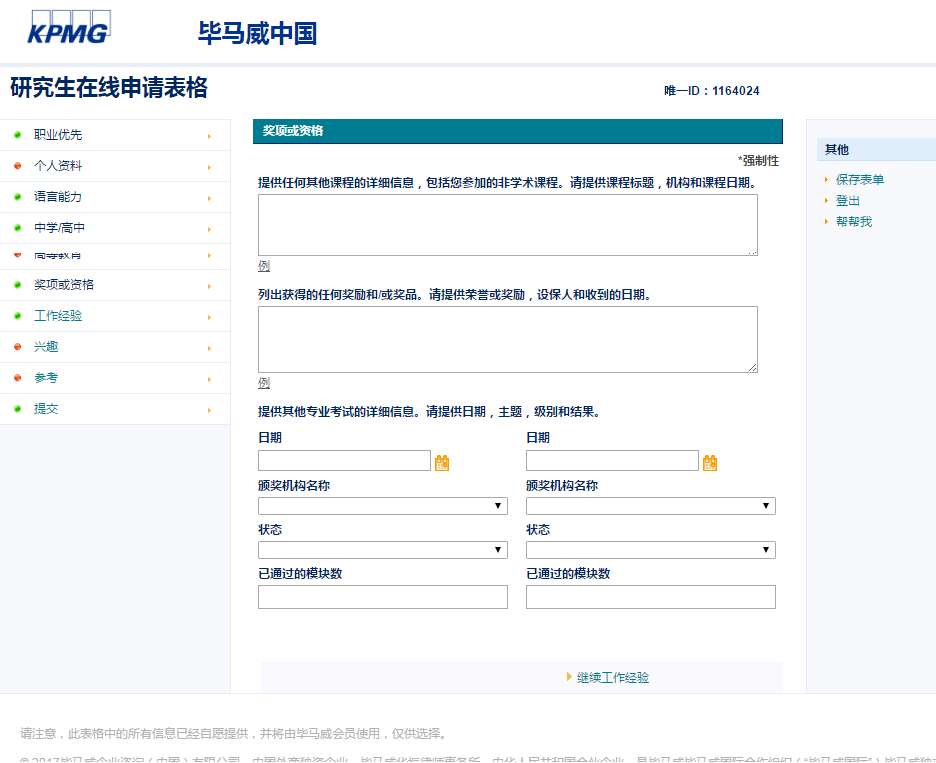The image size is (936, 763).
Task: Click the arrow icon beside 奖项或资格 menu item
Action: pyautogui.click(x=210, y=287)
